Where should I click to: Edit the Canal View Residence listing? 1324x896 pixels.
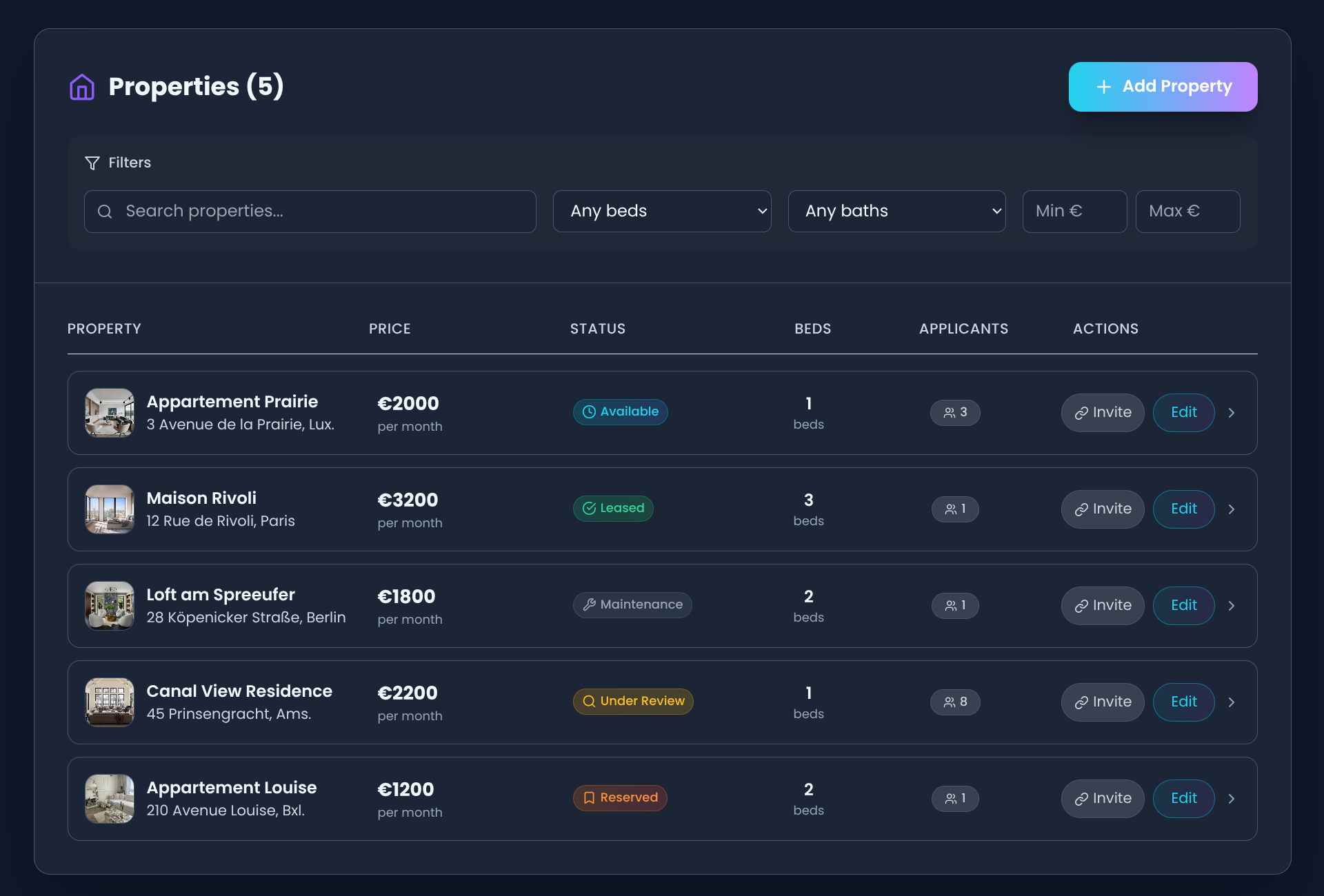tap(1183, 702)
